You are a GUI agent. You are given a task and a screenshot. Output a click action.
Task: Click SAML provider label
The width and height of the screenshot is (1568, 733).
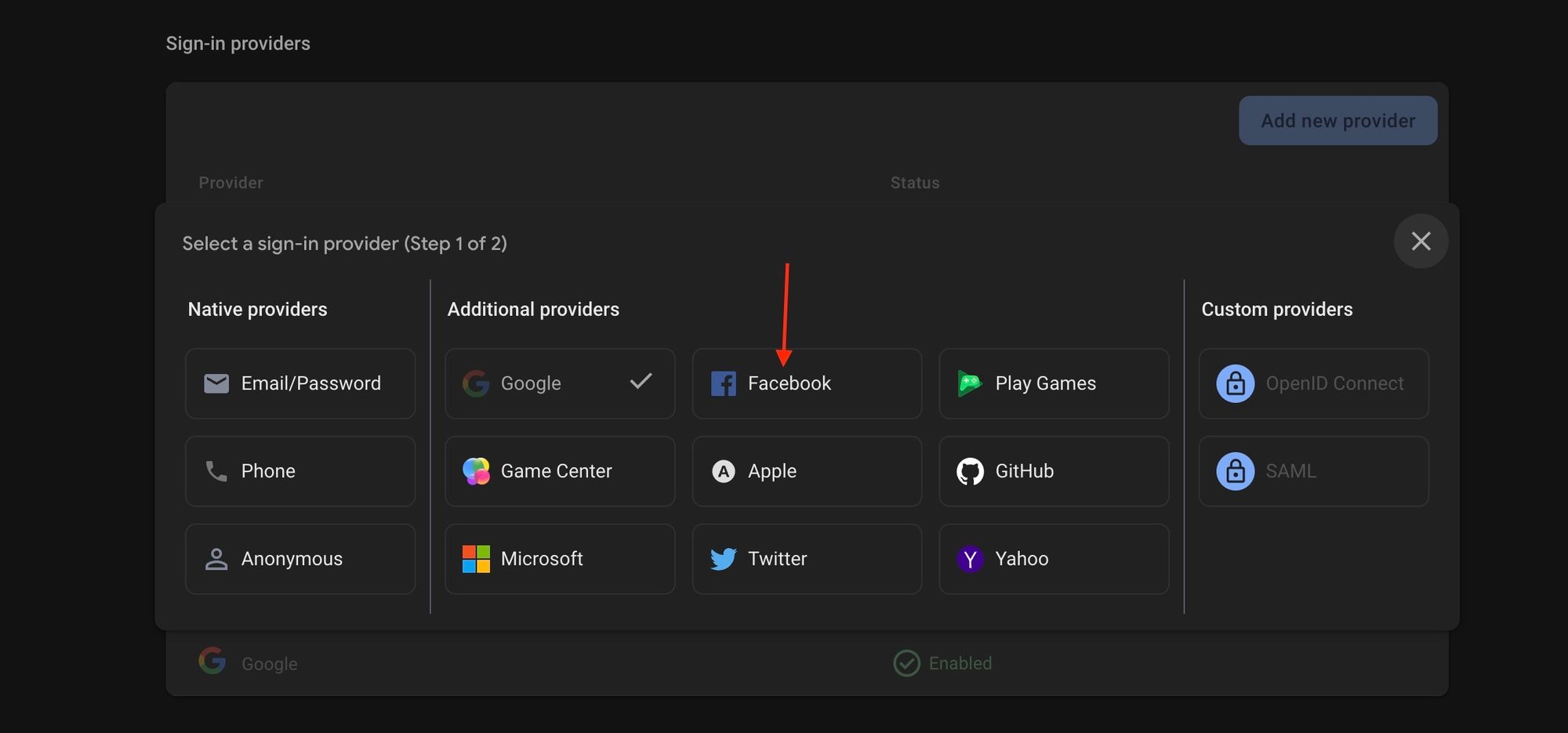click(1290, 471)
